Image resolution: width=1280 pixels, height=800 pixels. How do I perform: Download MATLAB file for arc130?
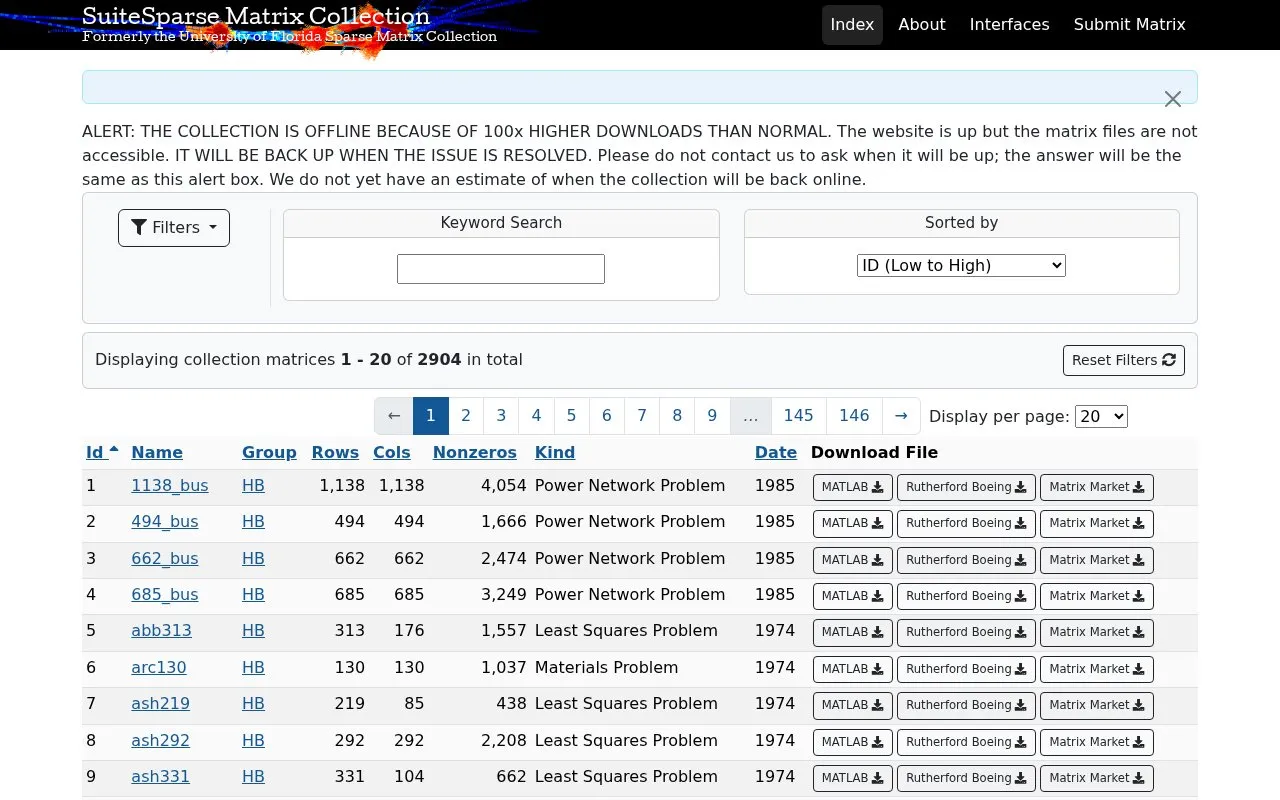[x=853, y=669]
